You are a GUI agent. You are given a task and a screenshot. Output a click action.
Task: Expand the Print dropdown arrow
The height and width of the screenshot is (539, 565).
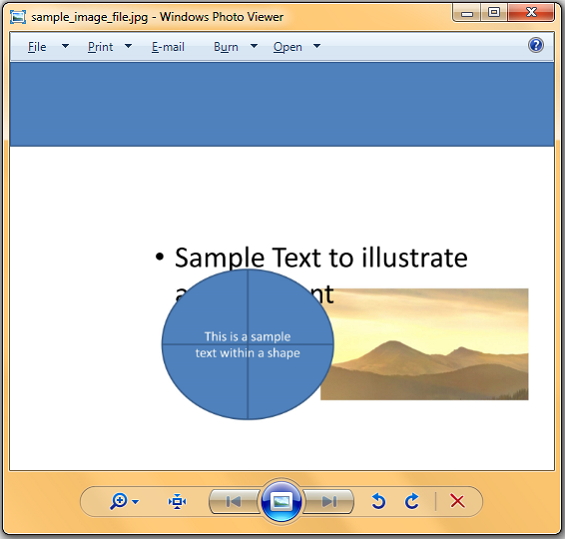click(128, 46)
